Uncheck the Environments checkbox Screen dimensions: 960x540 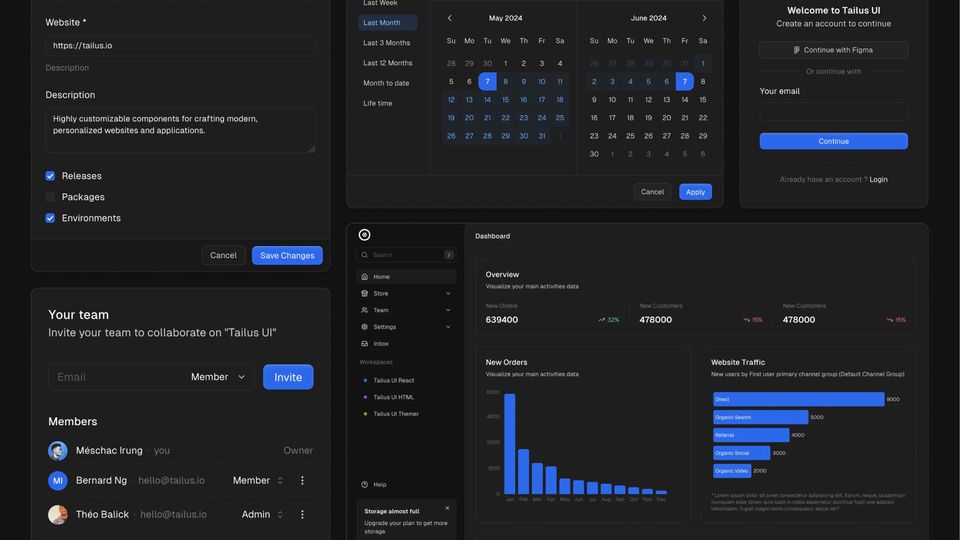50,218
